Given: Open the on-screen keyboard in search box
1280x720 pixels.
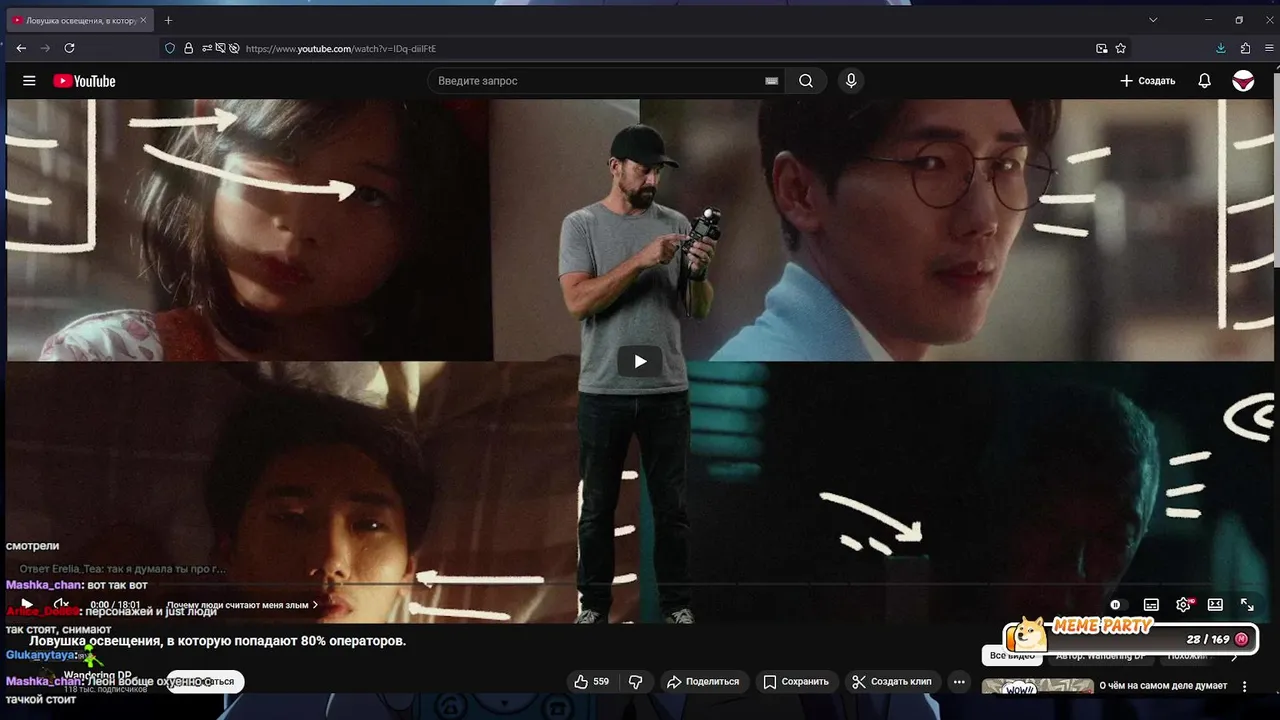Looking at the screenshot, I should point(772,81).
